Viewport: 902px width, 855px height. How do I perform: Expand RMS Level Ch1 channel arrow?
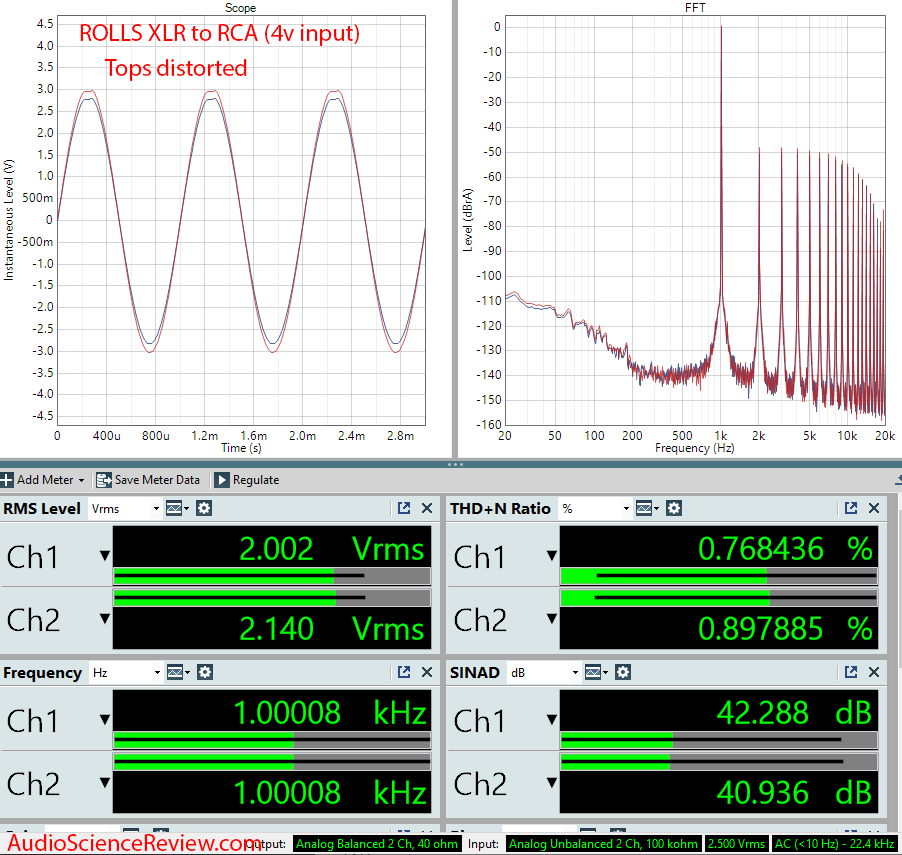pyautogui.click(x=105, y=556)
